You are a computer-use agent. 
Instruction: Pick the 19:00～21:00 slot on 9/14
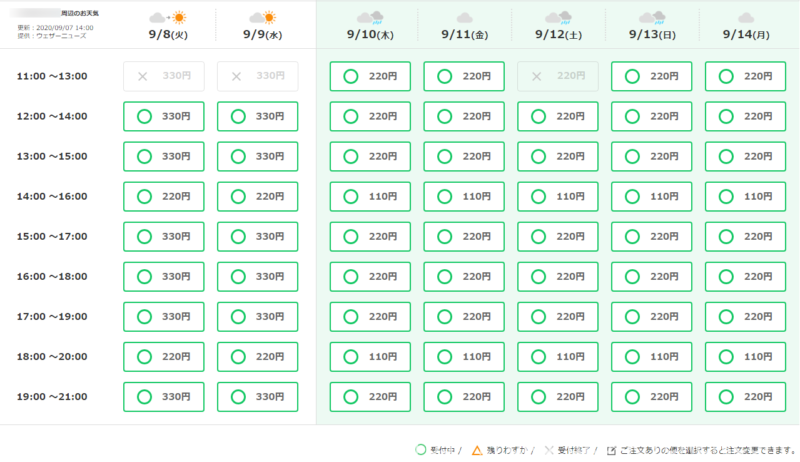(x=746, y=396)
